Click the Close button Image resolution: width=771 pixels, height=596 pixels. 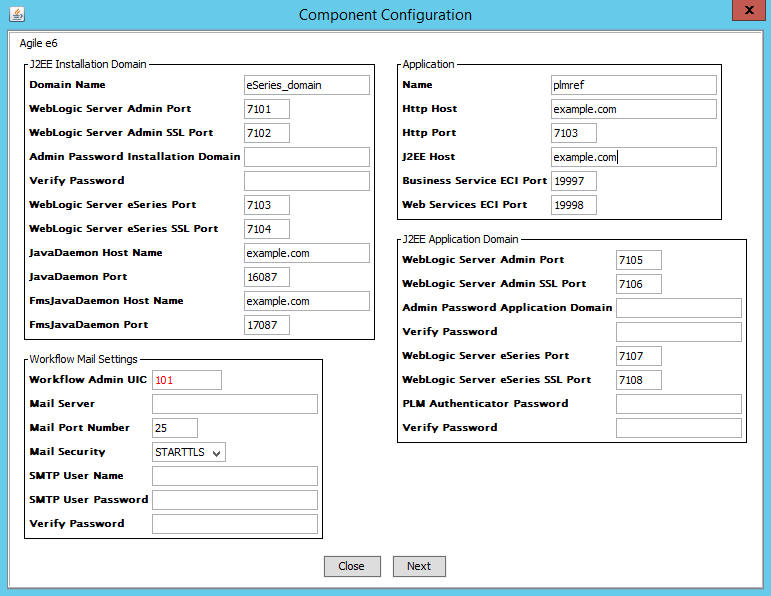pyautogui.click(x=352, y=566)
